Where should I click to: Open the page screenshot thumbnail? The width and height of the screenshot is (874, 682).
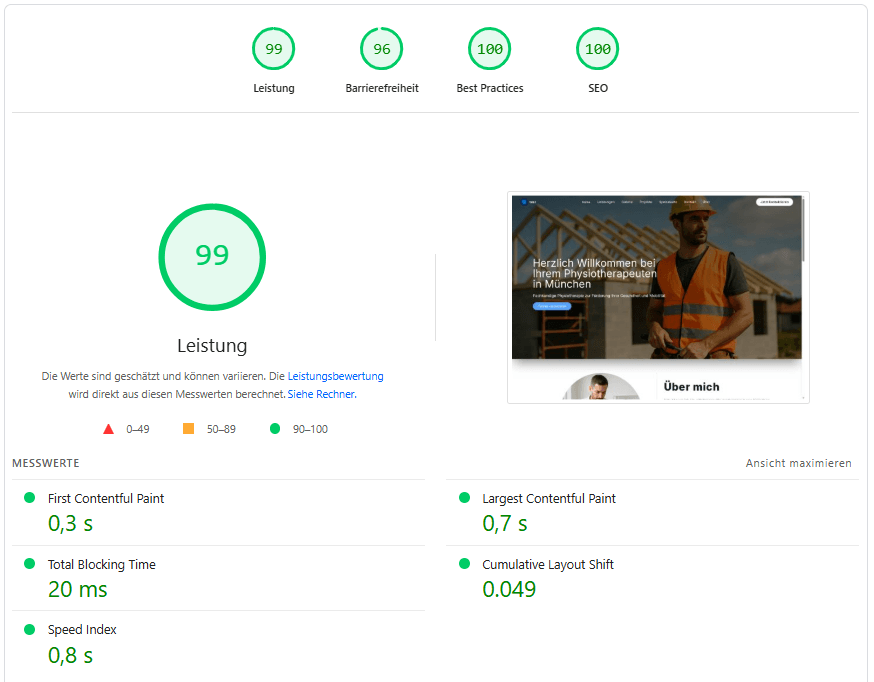(x=658, y=297)
